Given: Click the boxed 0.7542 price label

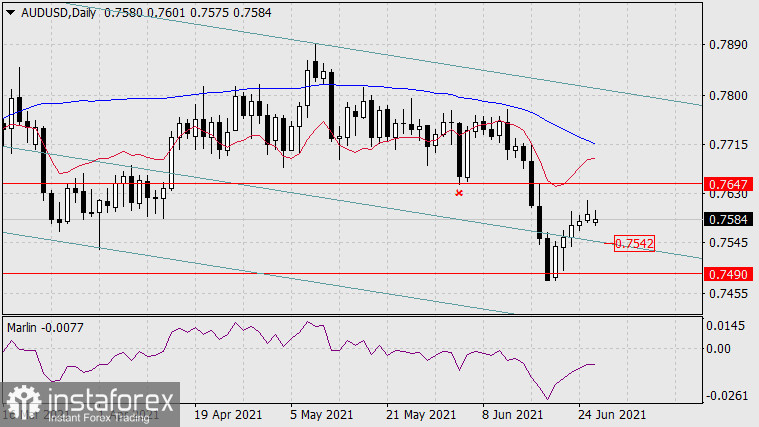Looking at the screenshot, I should coord(634,243).
